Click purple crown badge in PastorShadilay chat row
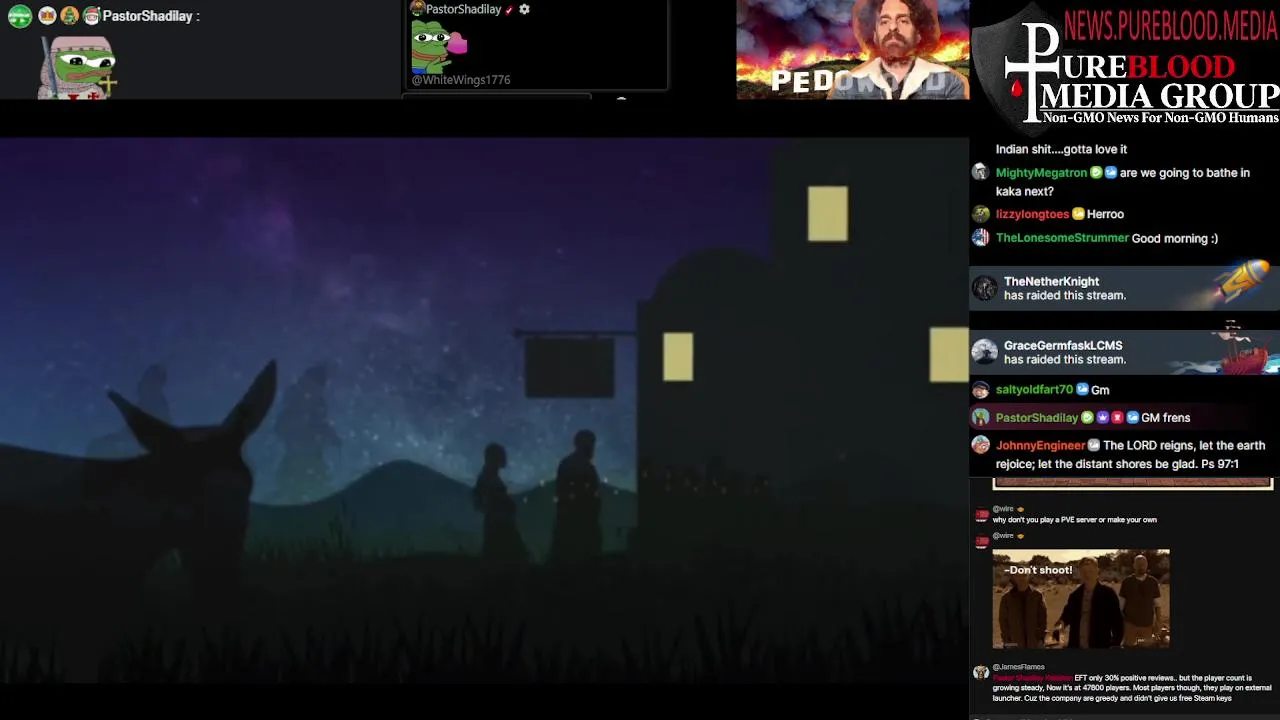1280x720 pixels. click(1102, 418)
